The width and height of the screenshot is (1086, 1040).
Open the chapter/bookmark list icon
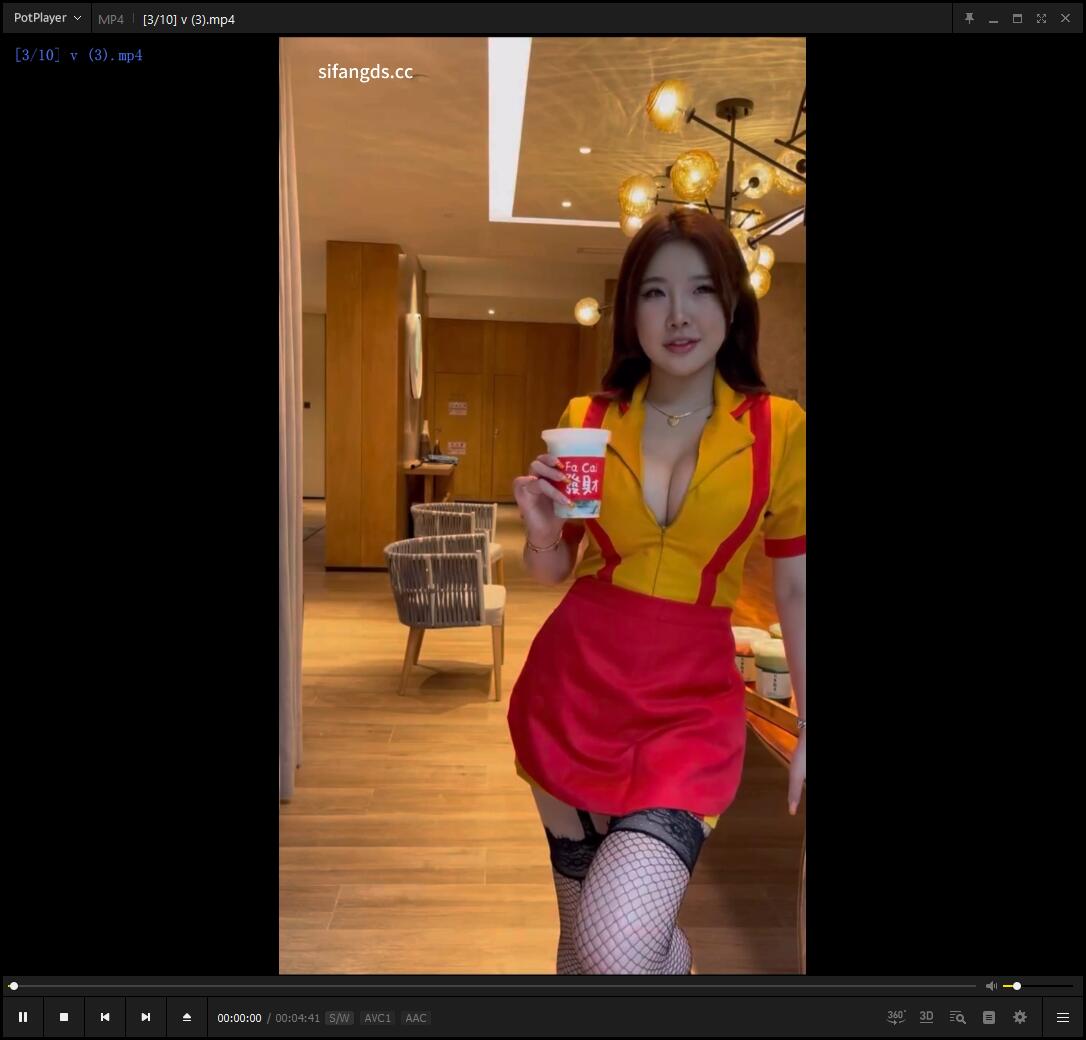pos(989,1017)
